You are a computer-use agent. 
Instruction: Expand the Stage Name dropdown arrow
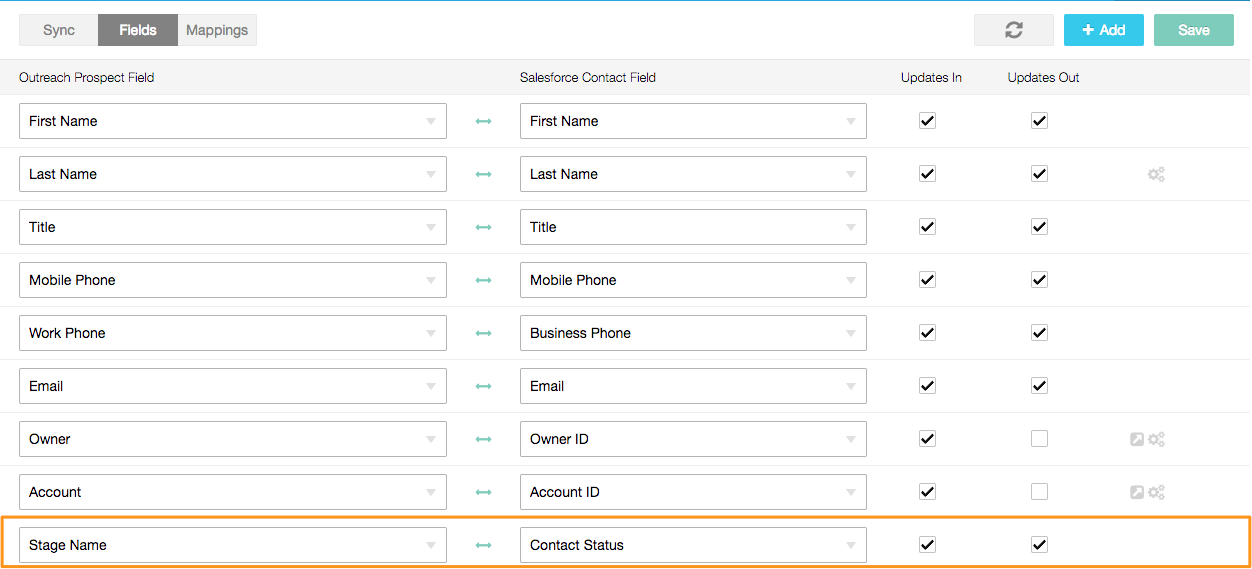[x=431, y=545]
